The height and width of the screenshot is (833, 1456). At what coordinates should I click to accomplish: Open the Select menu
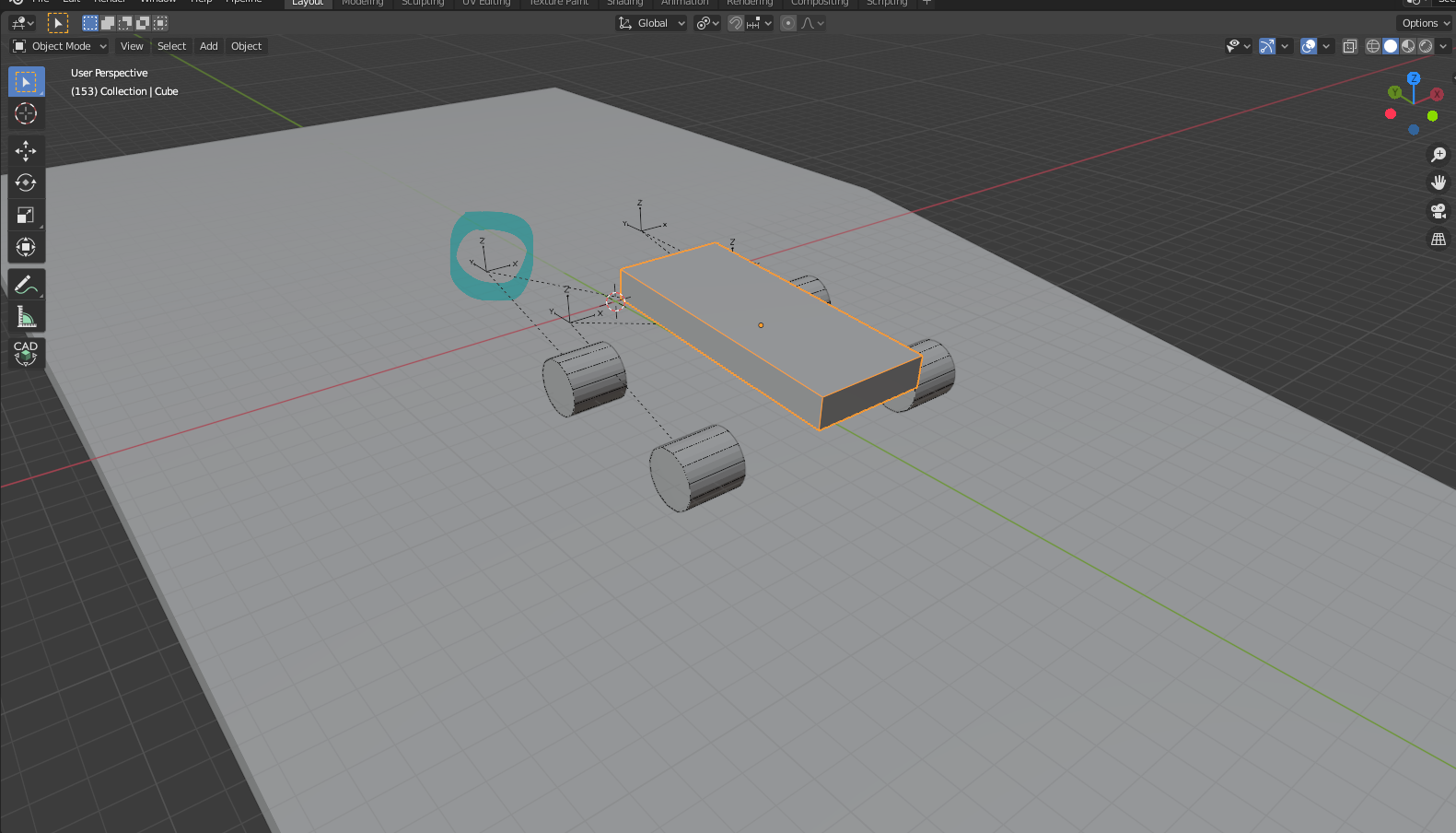171,46
